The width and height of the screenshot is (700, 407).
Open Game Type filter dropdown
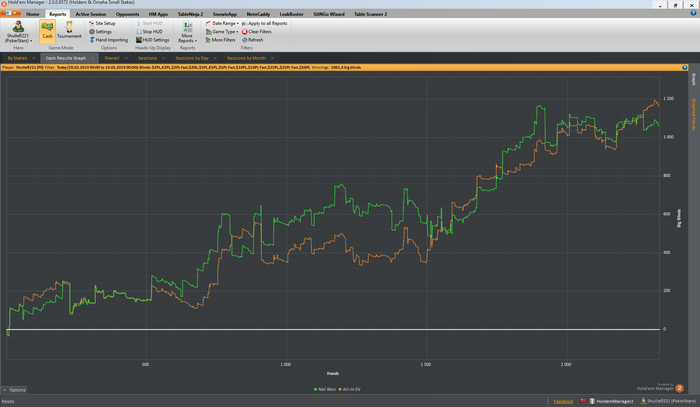tap(222, 32)
